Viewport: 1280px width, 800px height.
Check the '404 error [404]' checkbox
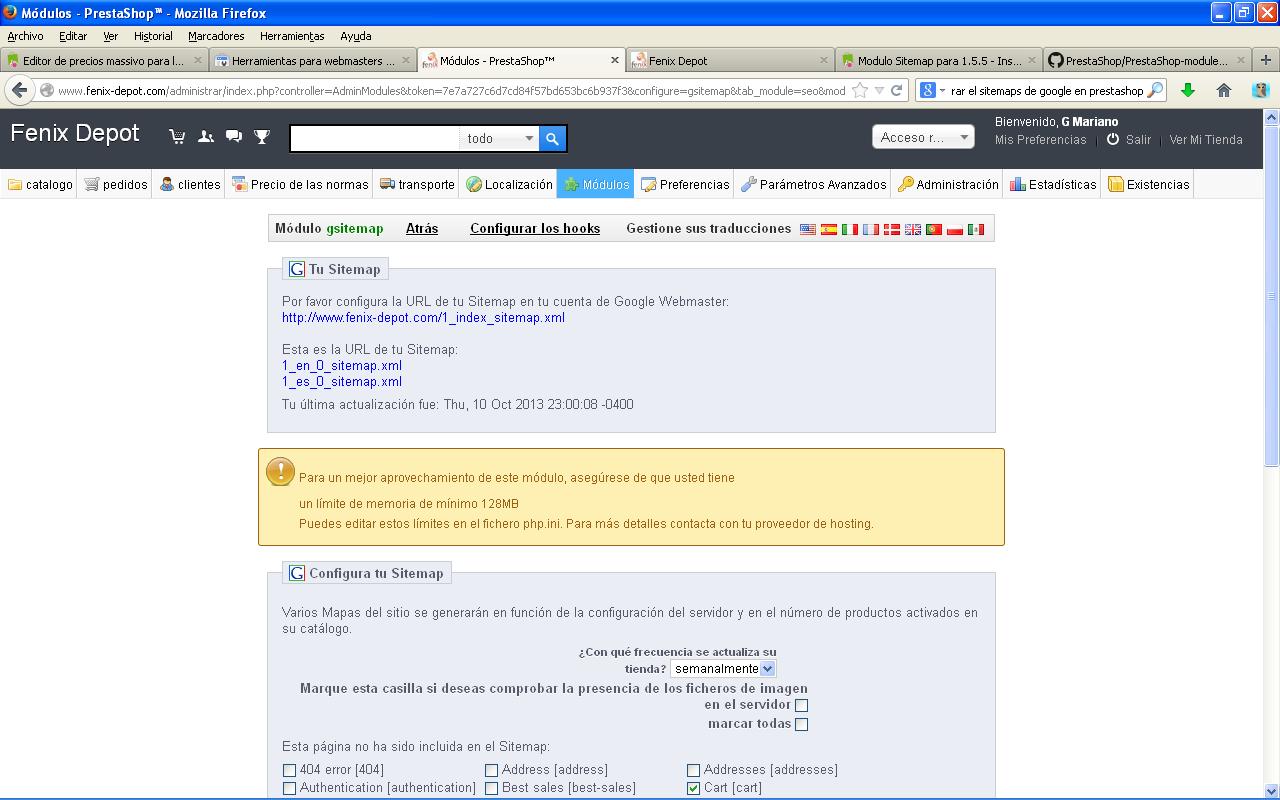point(289,770)
